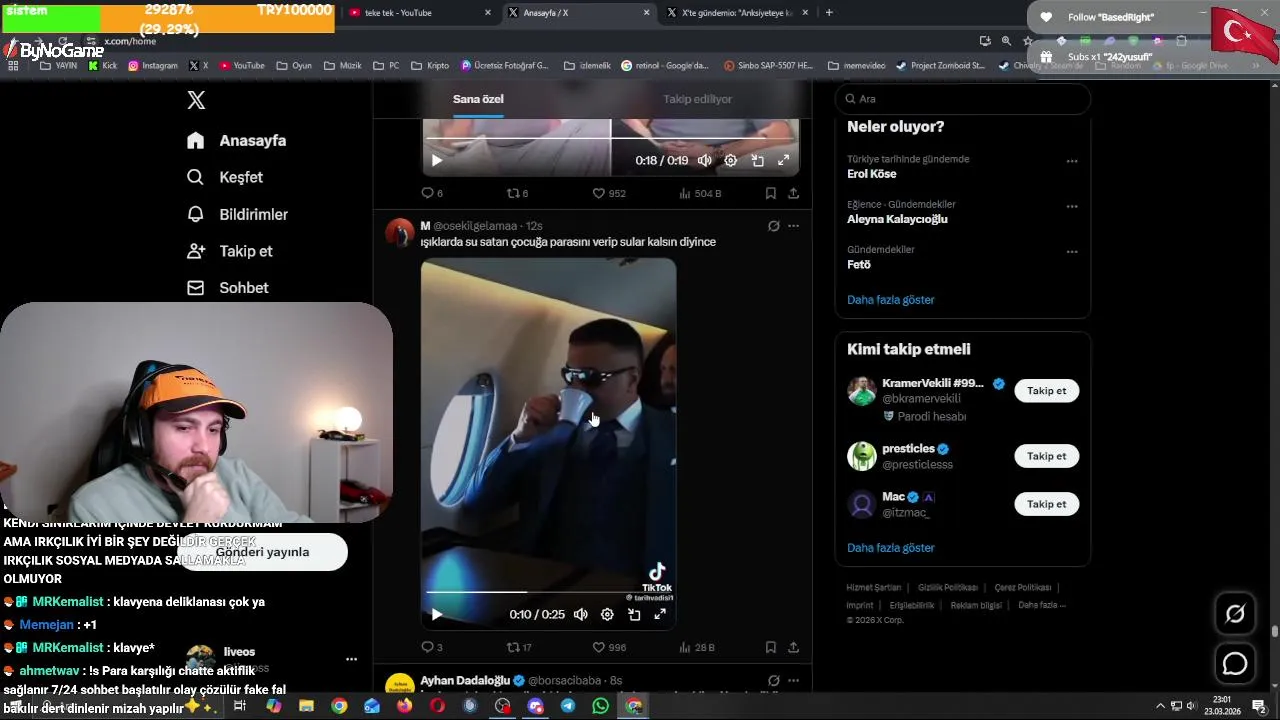Switch to the Takip ediliyor tab
Screen dimensions: 1280x720
[698, 99]
